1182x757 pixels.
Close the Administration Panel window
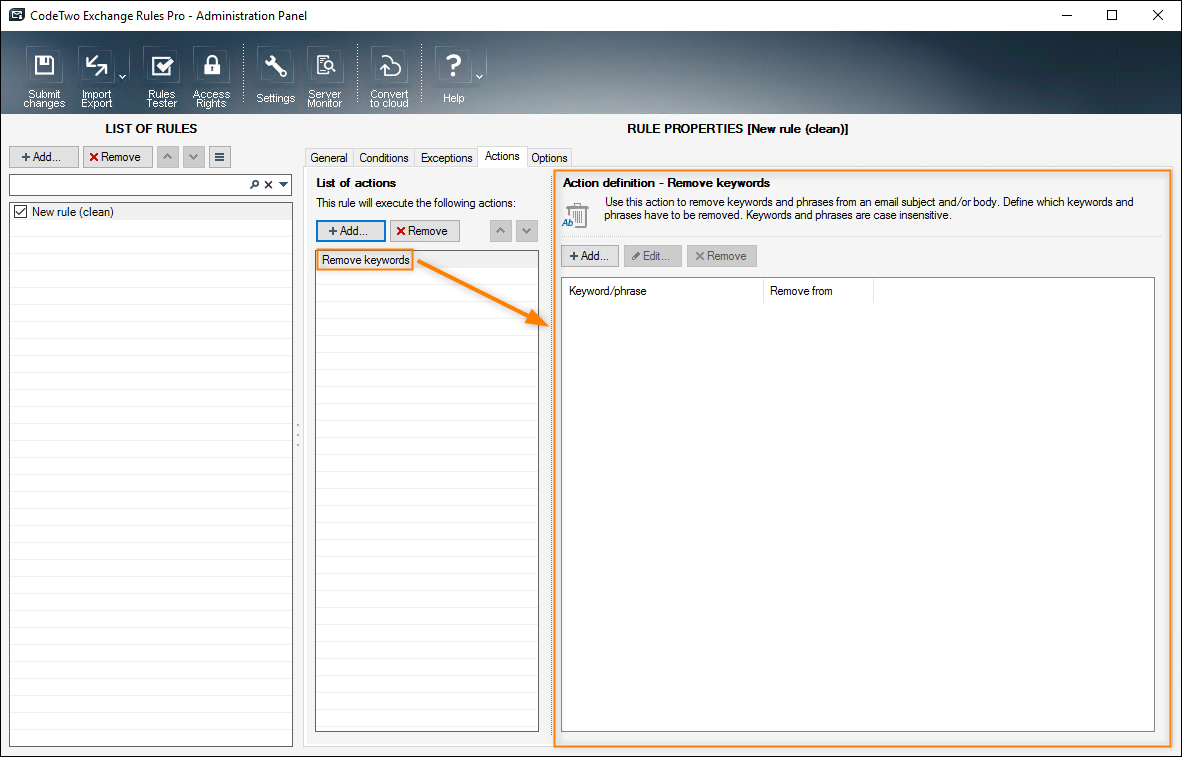(x=1158, y=15)
